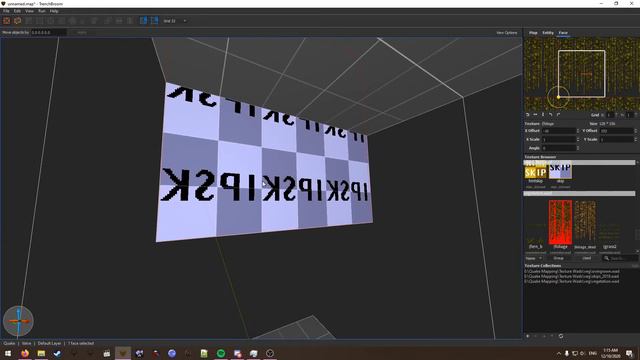Click the Y Offset value field
640x360 pixels.
coord(616,131)
